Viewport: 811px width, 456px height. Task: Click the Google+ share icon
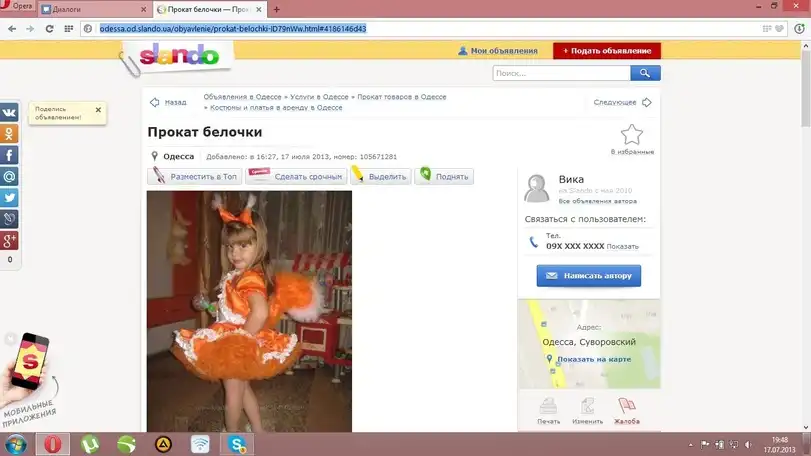[x=9, y=239]
